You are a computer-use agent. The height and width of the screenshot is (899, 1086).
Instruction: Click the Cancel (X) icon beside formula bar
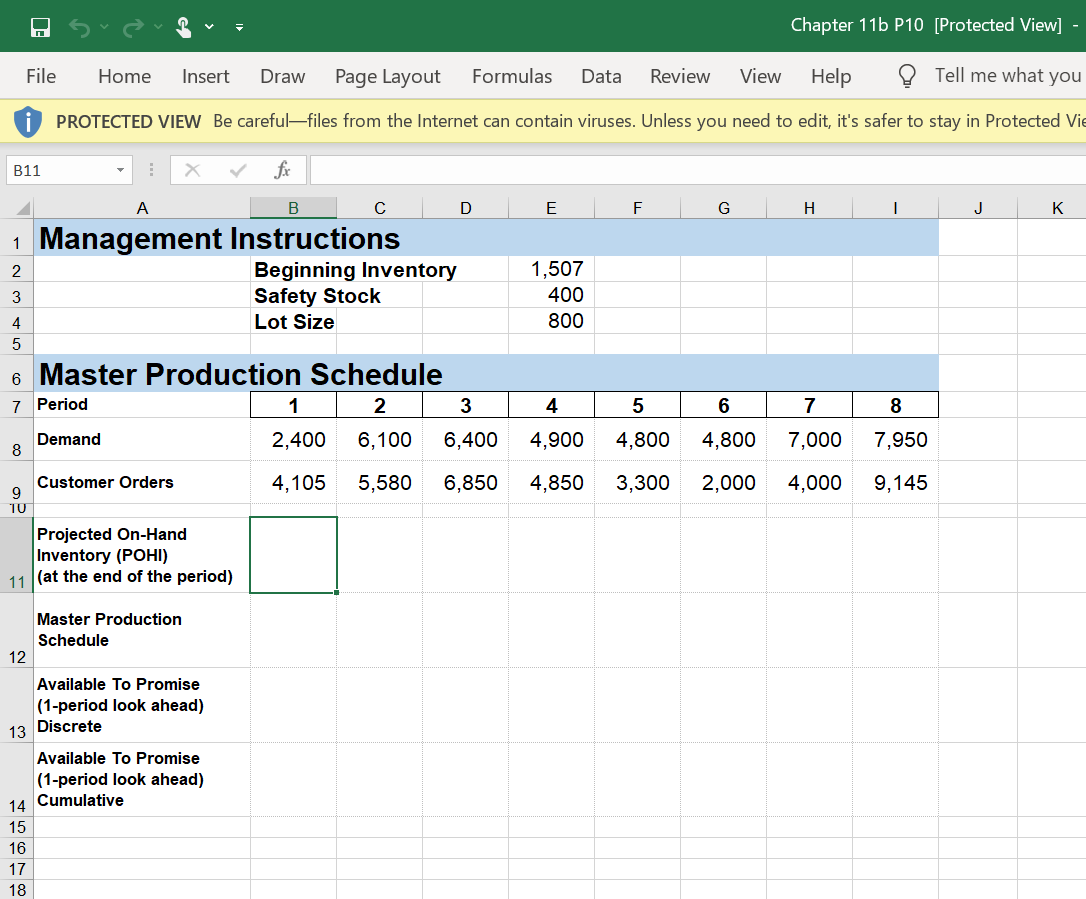coord(192,170)
